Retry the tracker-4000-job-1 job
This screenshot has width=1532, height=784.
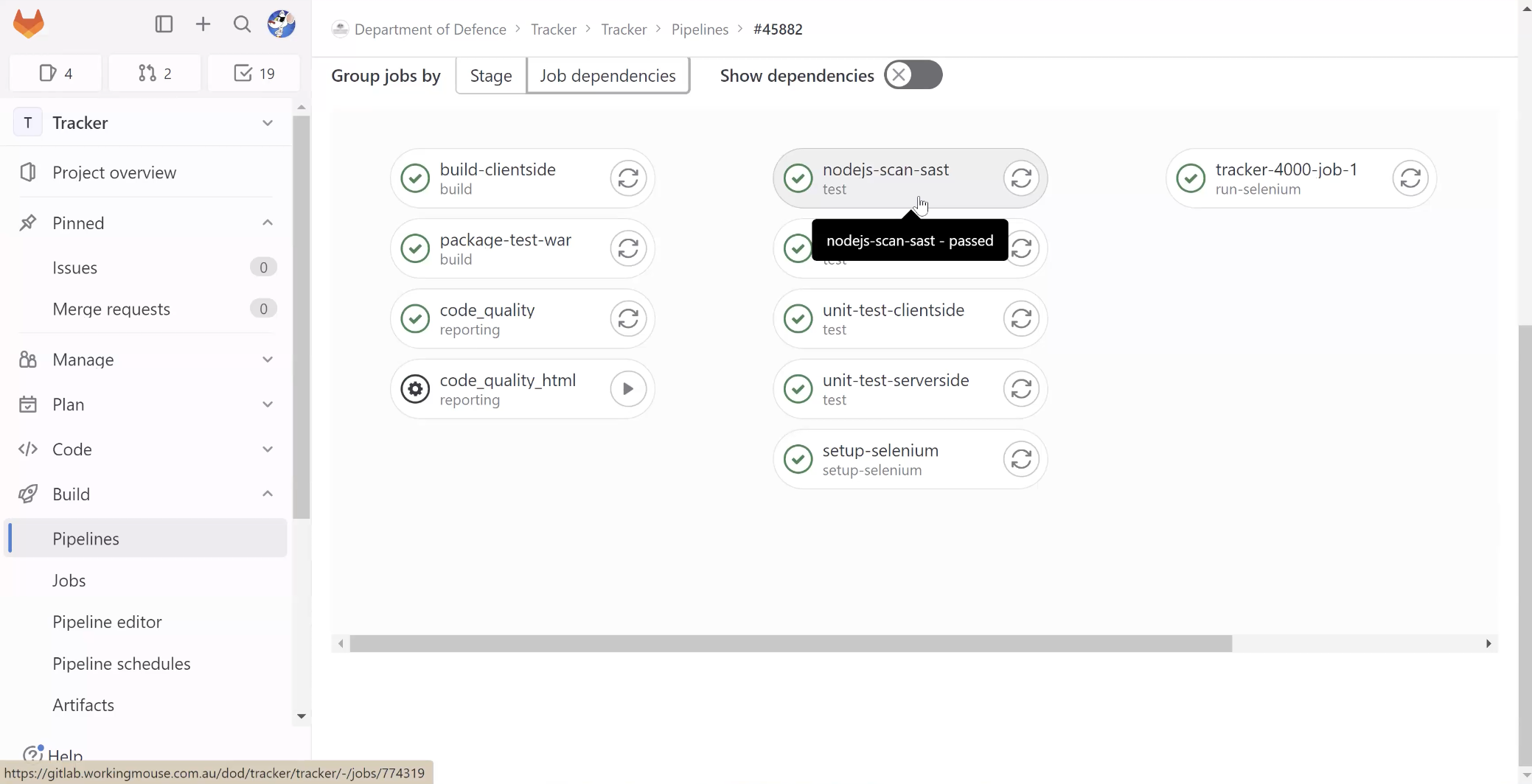tap(1409, 178)
